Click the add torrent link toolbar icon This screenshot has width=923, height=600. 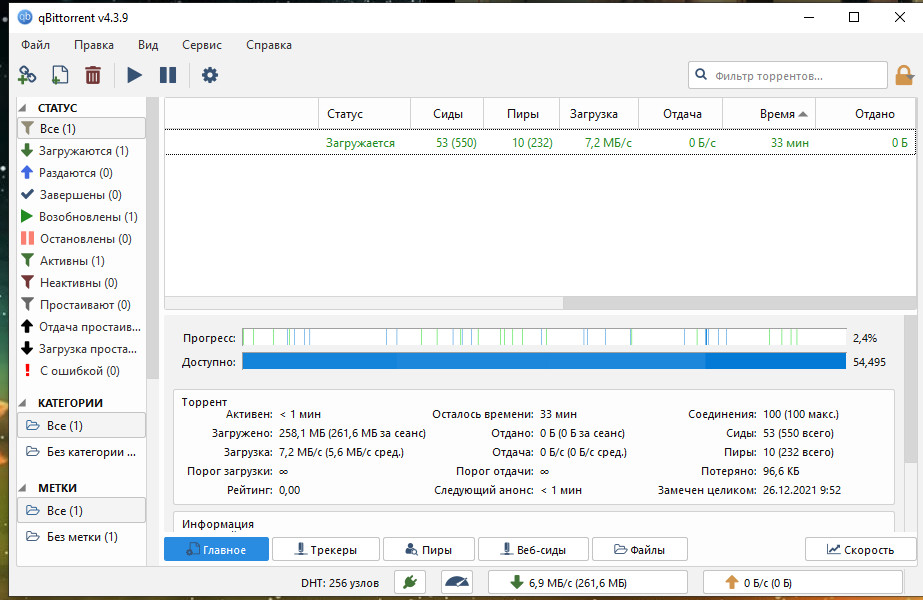click(x=27, y=75)
